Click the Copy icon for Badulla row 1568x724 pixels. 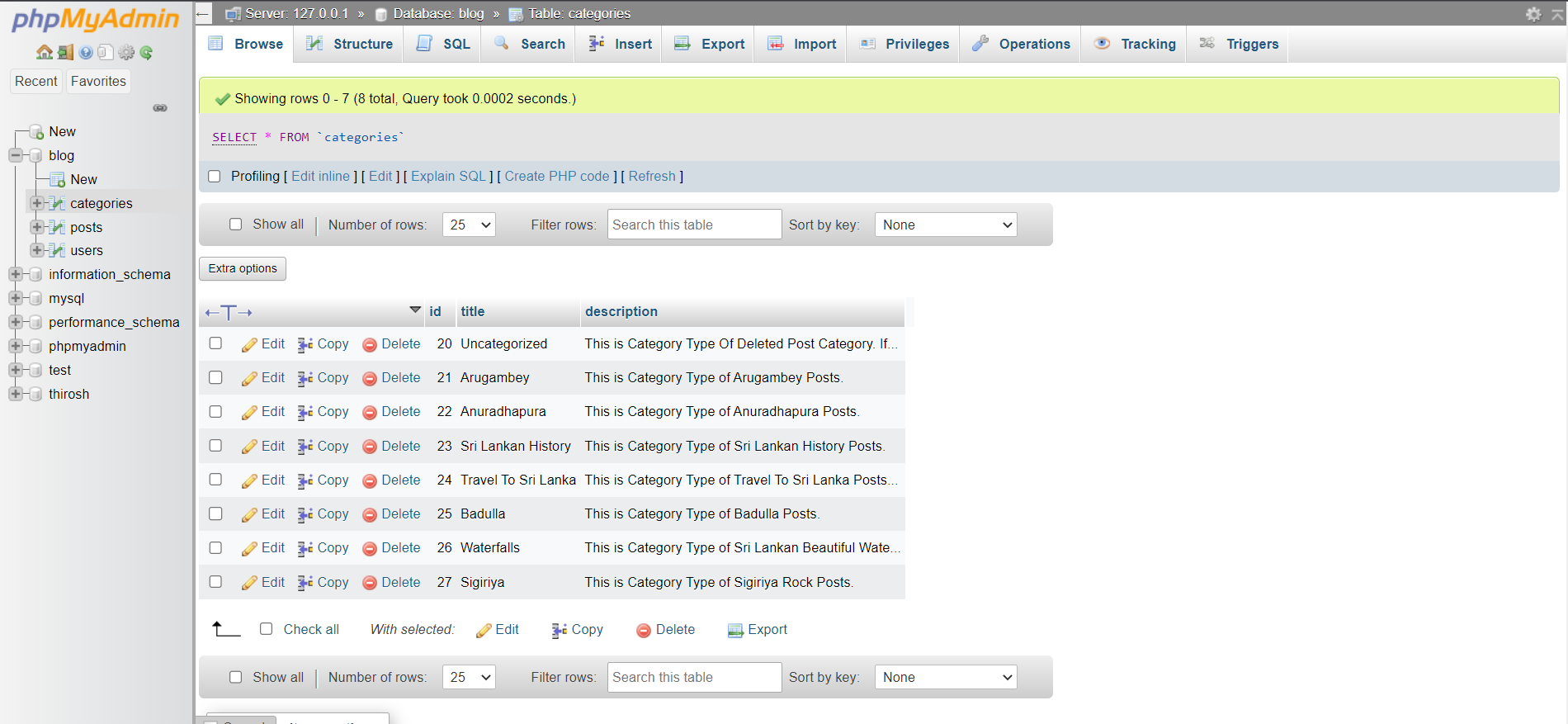[305, 515]
